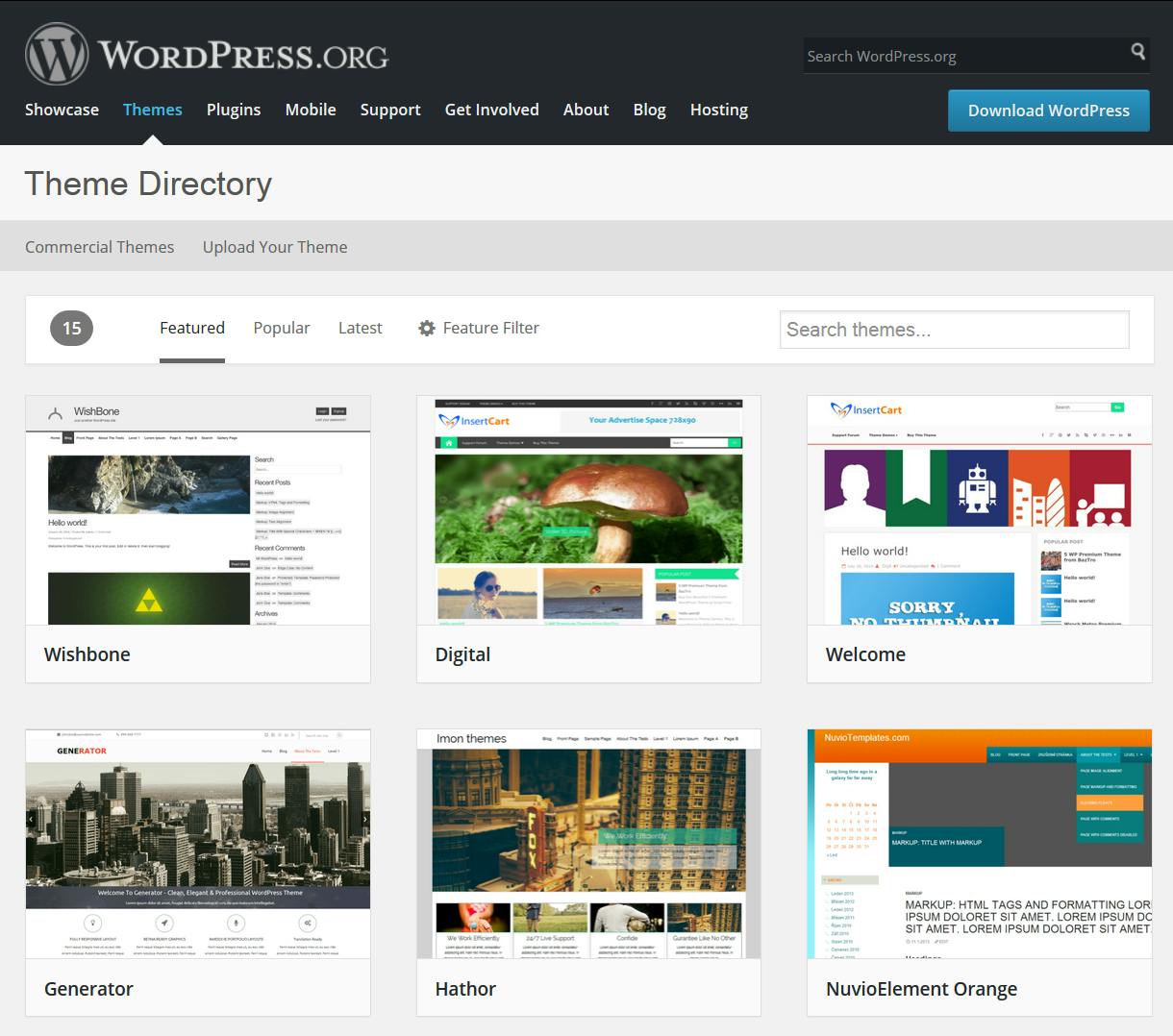
Task: Click the Feature Filter gear icon
Action: click(x=427, y=329)
